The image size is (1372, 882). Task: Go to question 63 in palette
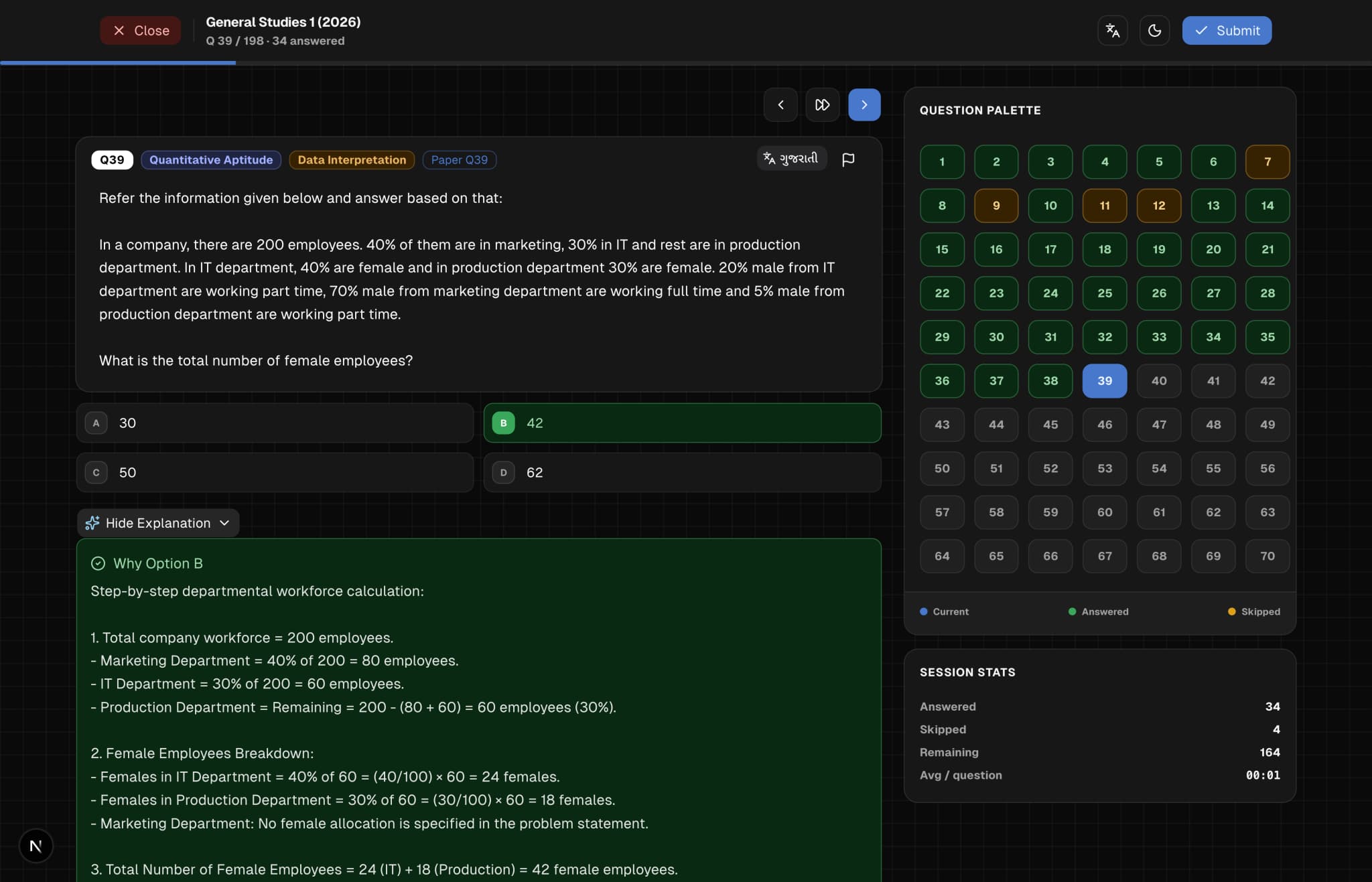coord(1267,513)
